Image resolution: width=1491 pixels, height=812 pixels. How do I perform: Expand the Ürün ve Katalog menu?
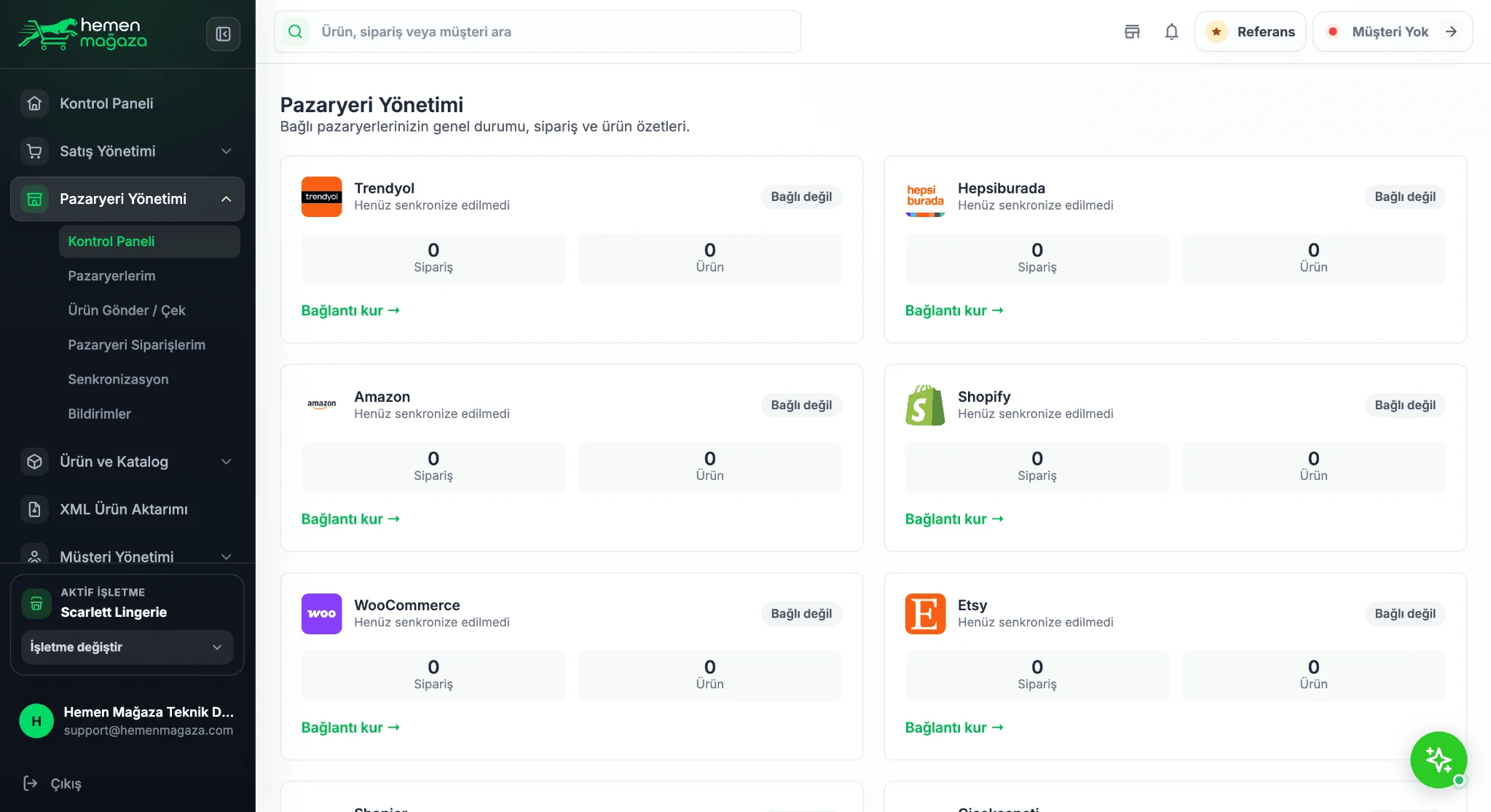pyautogui.click(x=127, y=461)
